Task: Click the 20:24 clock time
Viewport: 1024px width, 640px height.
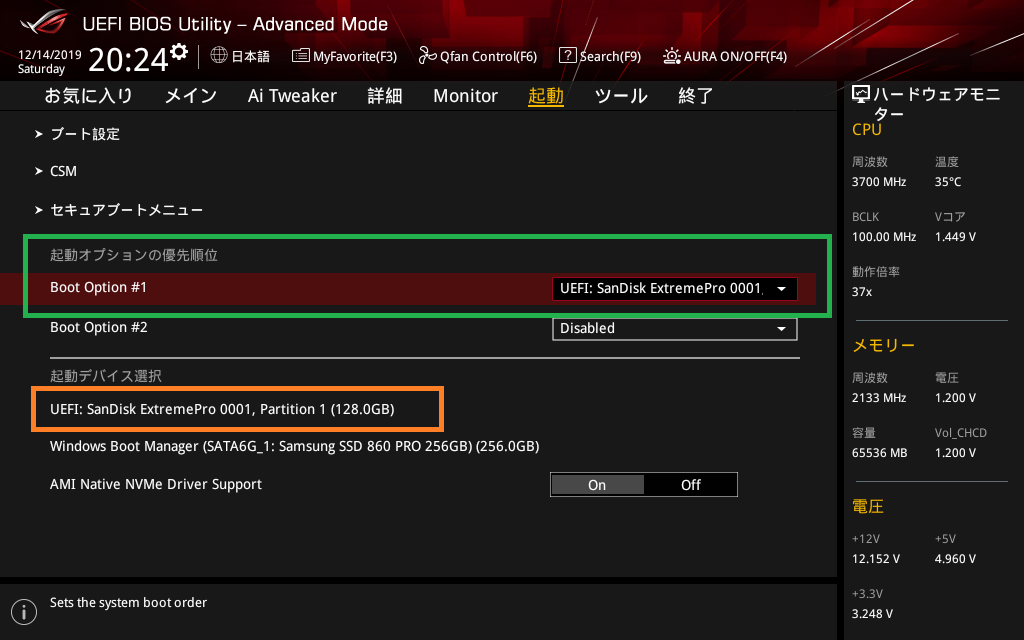Action: point(129,59)
